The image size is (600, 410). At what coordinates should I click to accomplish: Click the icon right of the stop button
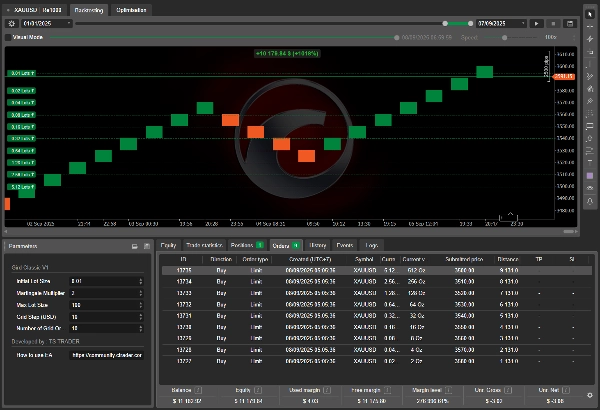tap(570, 24)
